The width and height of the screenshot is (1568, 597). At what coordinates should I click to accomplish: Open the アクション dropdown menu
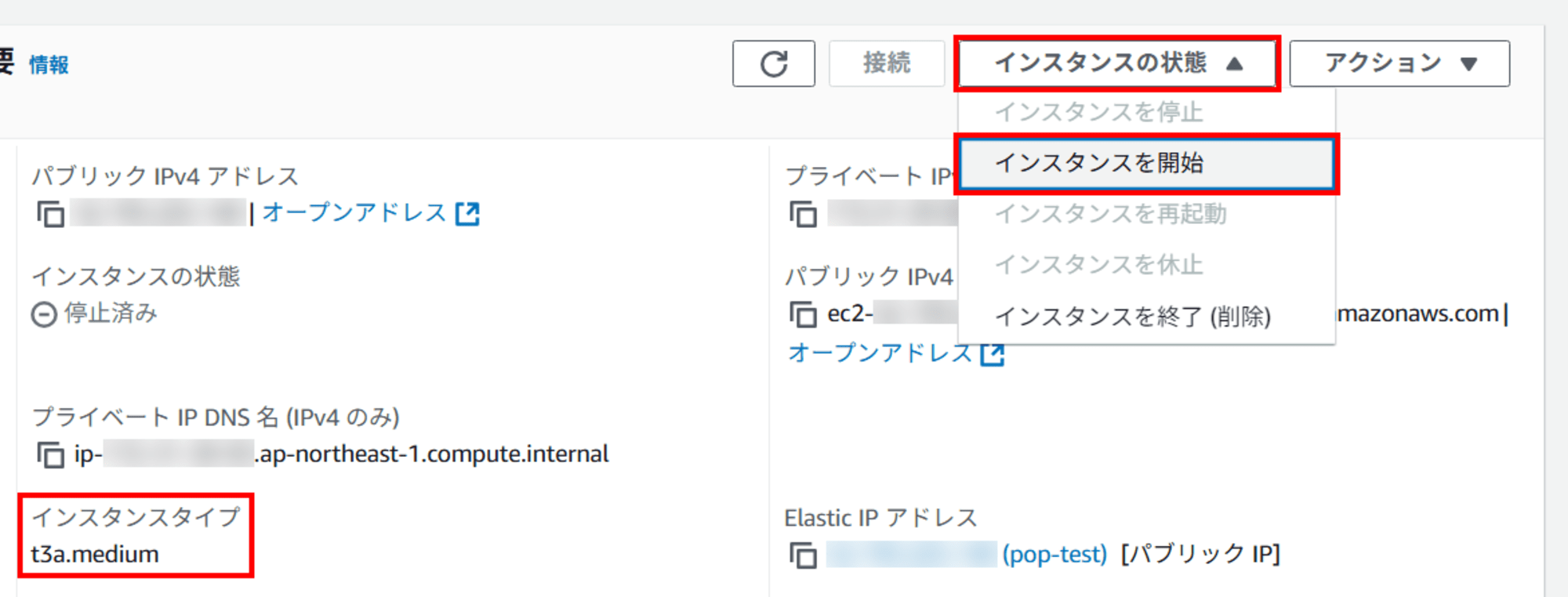pos(1399,63)
